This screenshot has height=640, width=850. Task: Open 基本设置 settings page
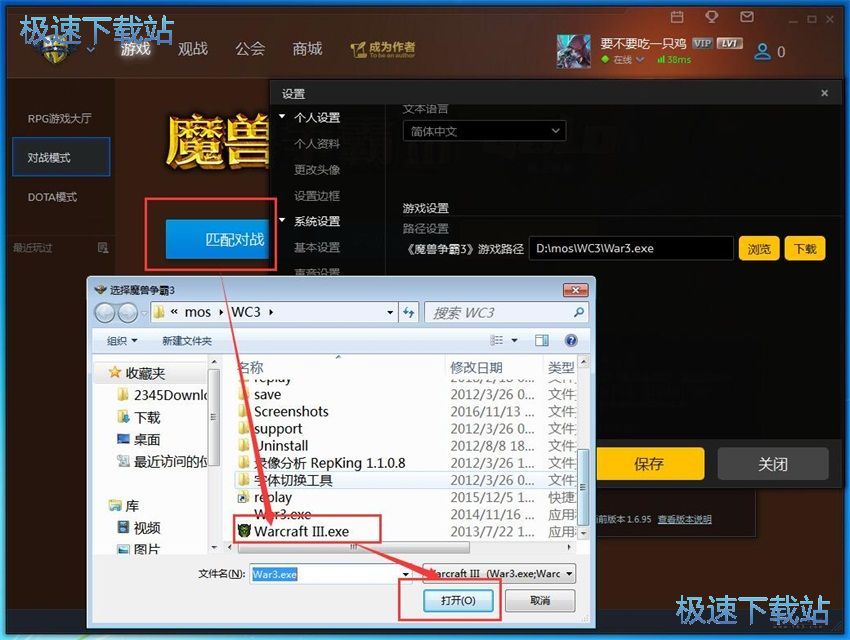317,248
